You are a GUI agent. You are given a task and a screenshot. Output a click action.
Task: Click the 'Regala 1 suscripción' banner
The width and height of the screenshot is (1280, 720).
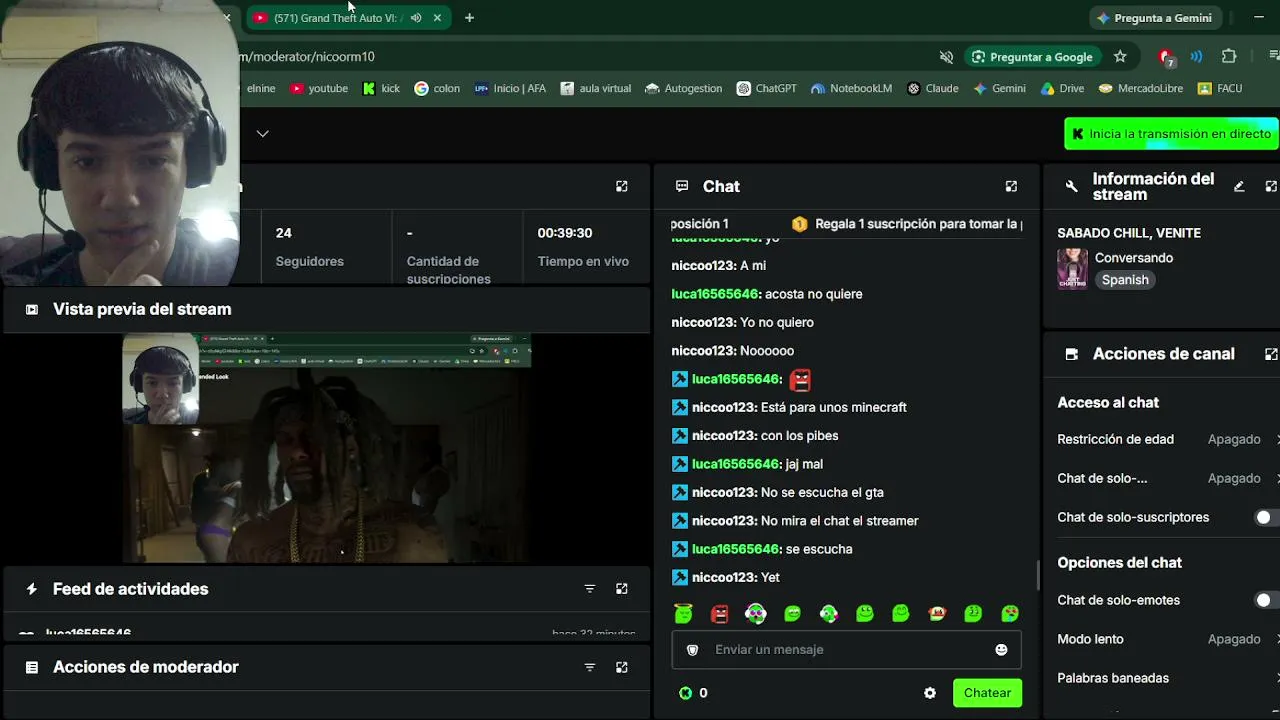point(906,224)
